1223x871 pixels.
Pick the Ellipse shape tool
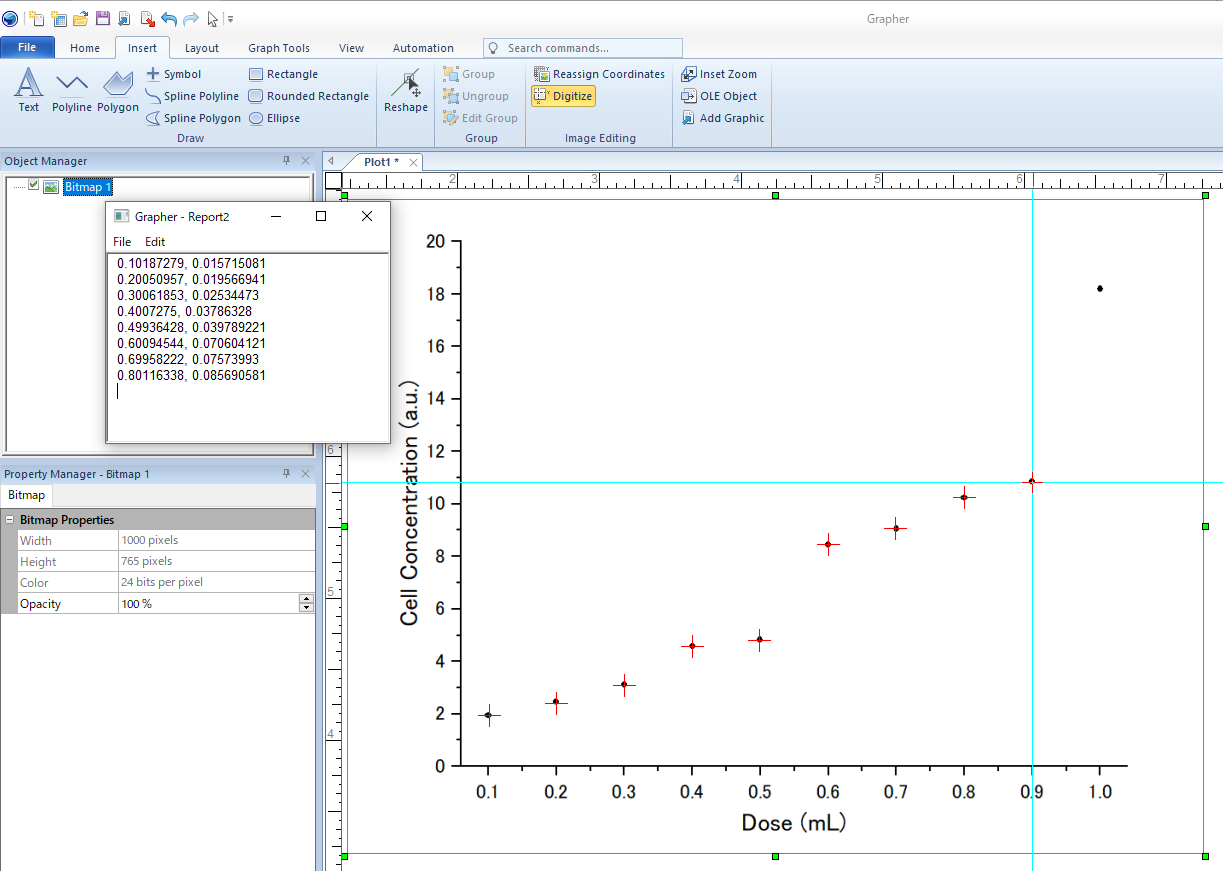coord(274,118)
